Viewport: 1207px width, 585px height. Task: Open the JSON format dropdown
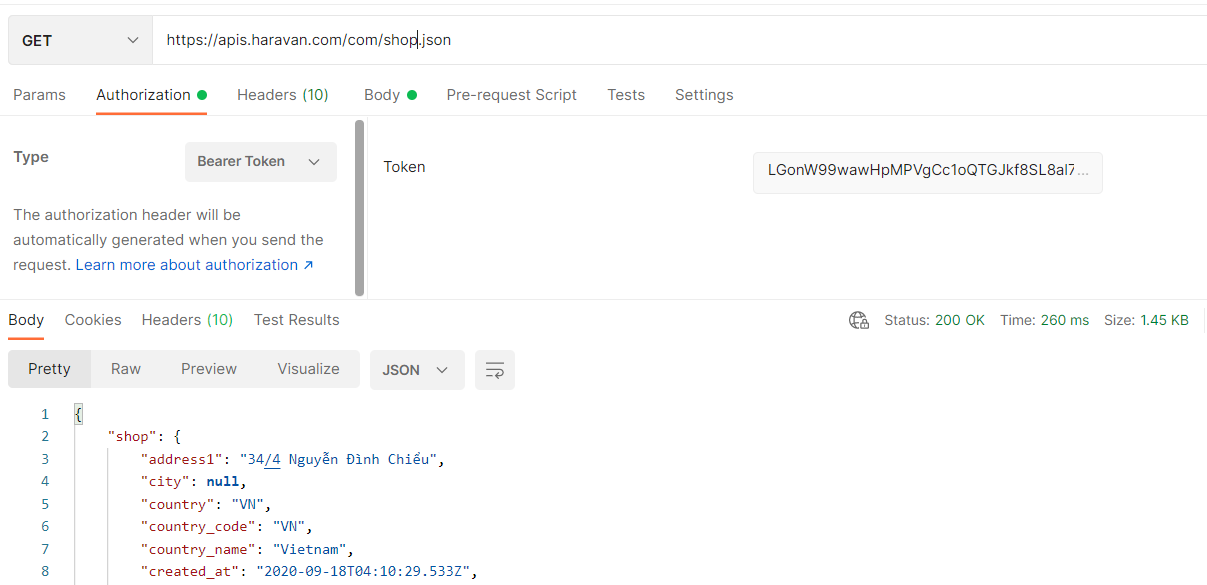(416, 370)
